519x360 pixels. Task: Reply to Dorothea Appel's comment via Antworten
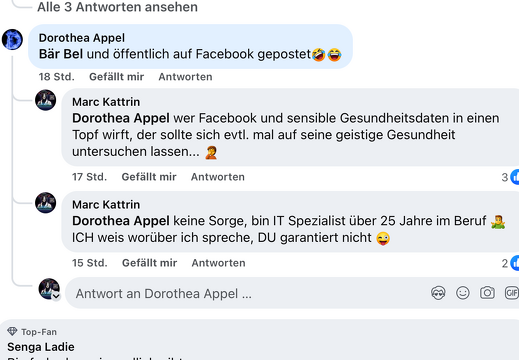185,77
